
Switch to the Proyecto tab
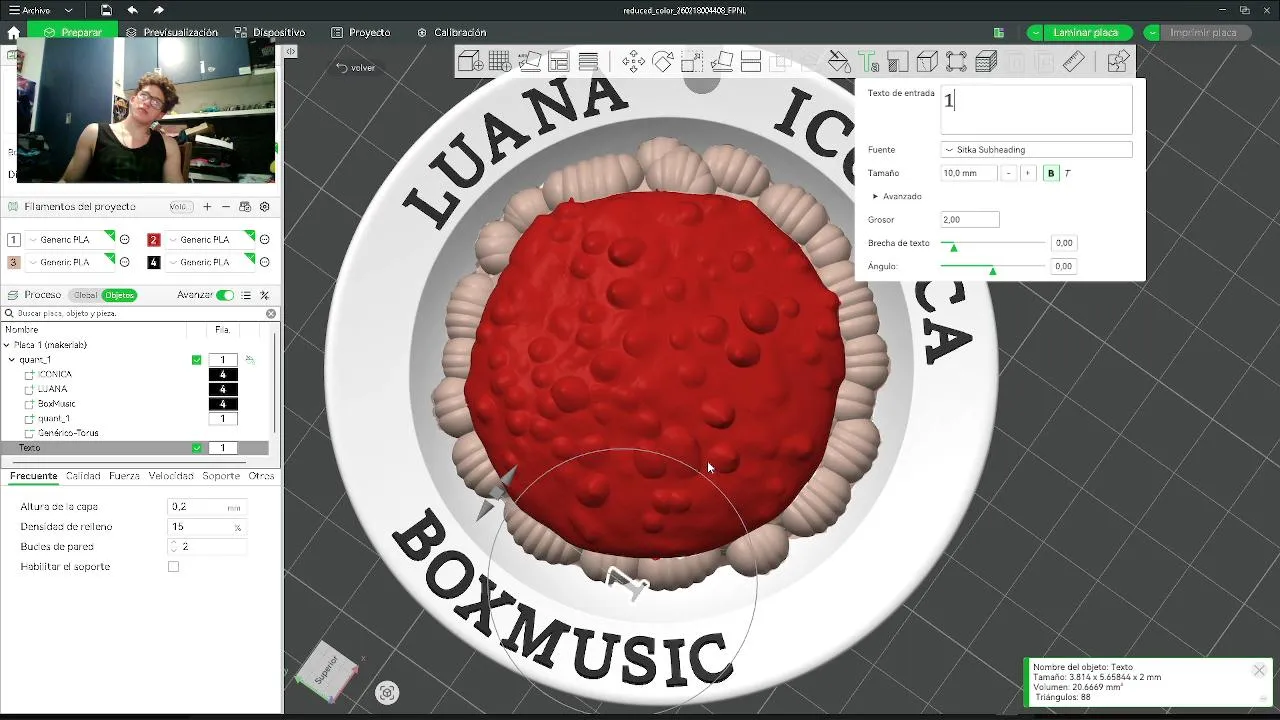[x=361, y=33]
